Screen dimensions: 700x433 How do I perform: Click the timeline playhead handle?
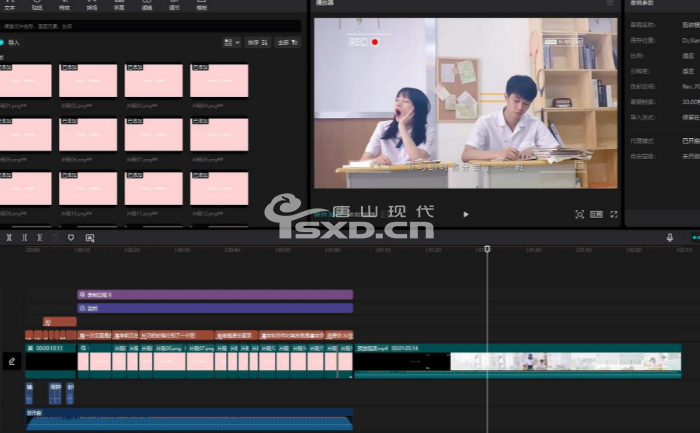point(487,249)
